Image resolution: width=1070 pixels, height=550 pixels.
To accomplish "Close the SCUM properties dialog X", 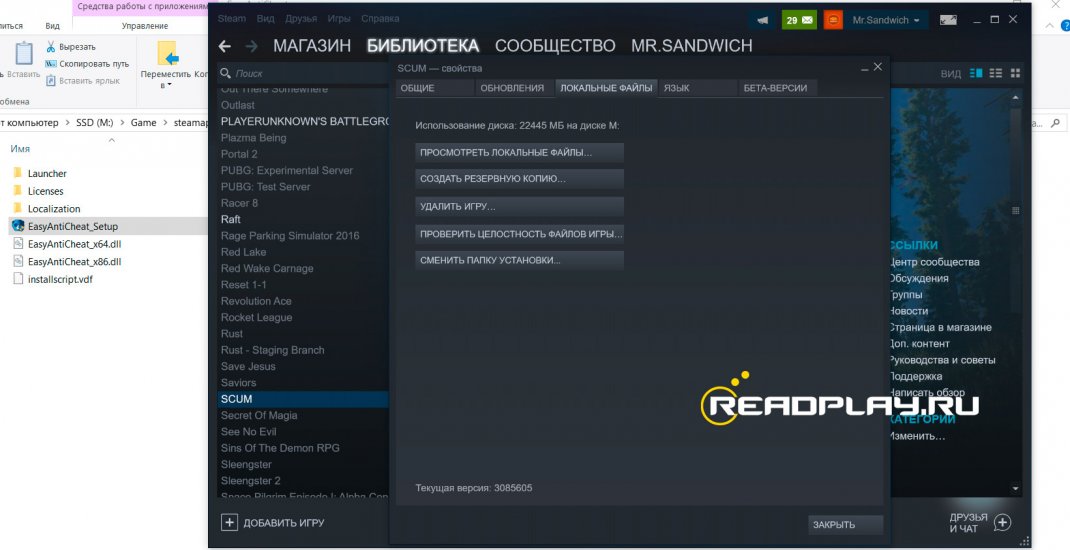I will tap(878, 67).
